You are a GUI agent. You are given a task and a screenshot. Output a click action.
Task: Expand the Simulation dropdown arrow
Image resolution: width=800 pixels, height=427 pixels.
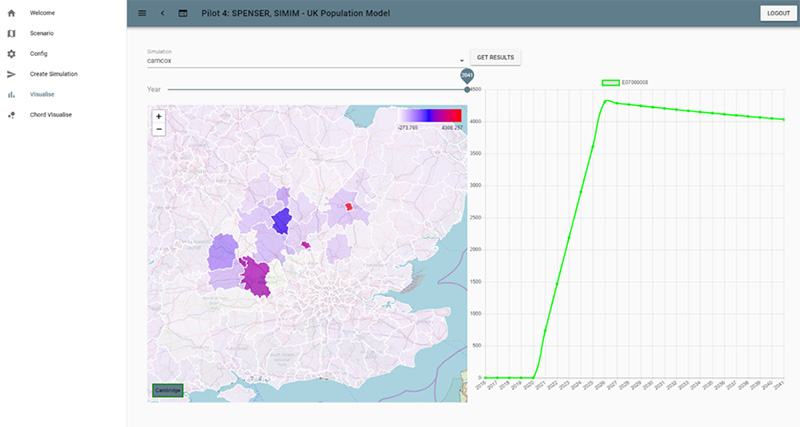click(x=462, y=60)
